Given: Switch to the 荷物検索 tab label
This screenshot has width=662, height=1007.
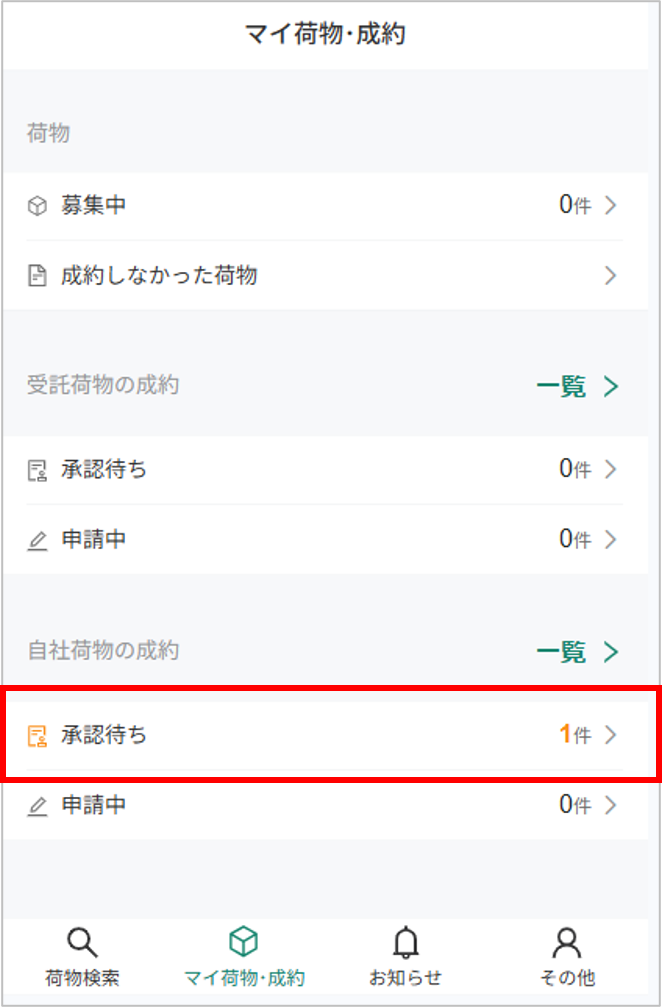Looking at the screenshot, I should [82, 977].
